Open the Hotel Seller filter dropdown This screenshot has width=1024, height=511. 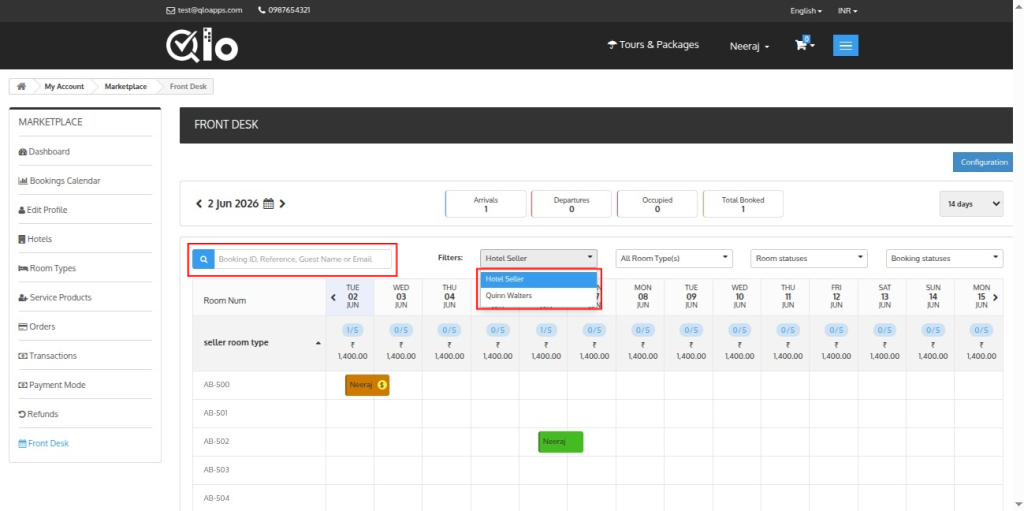(x=539, y=259)
